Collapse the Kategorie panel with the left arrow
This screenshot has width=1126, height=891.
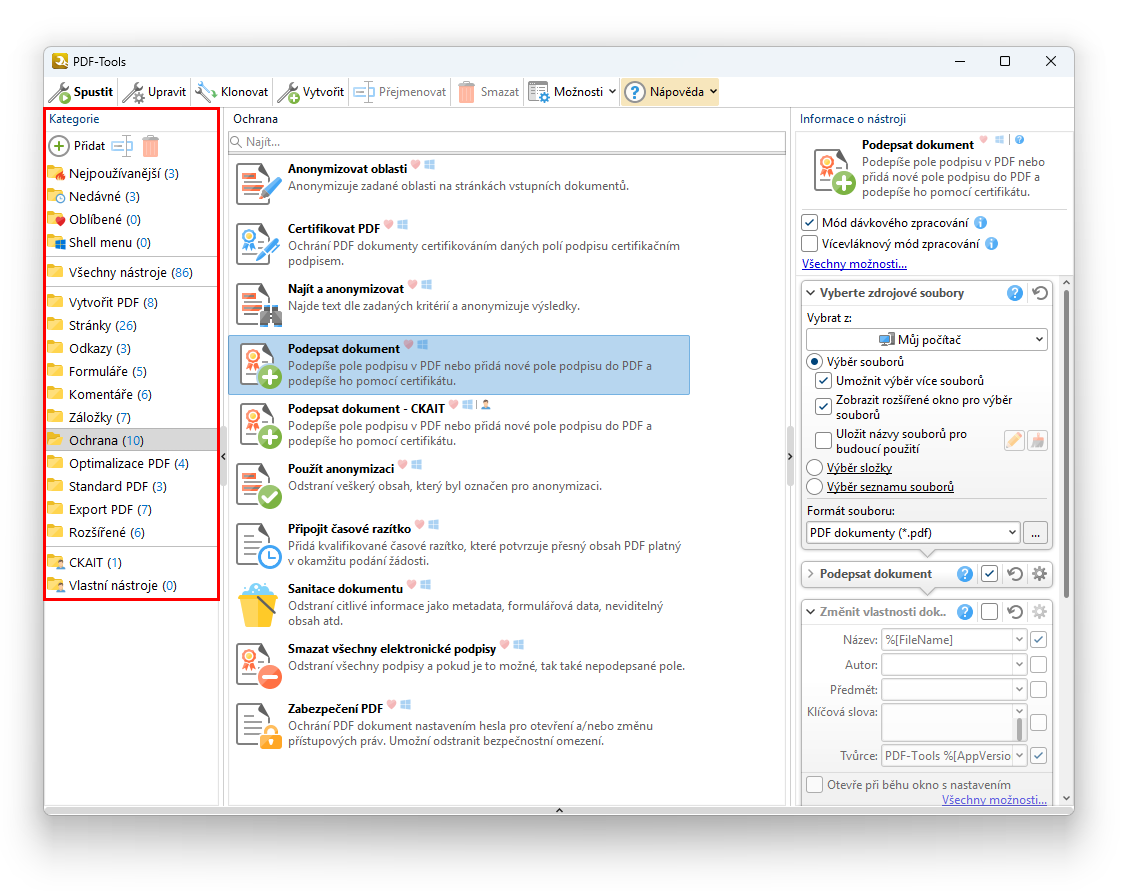(x=223, y=457)
